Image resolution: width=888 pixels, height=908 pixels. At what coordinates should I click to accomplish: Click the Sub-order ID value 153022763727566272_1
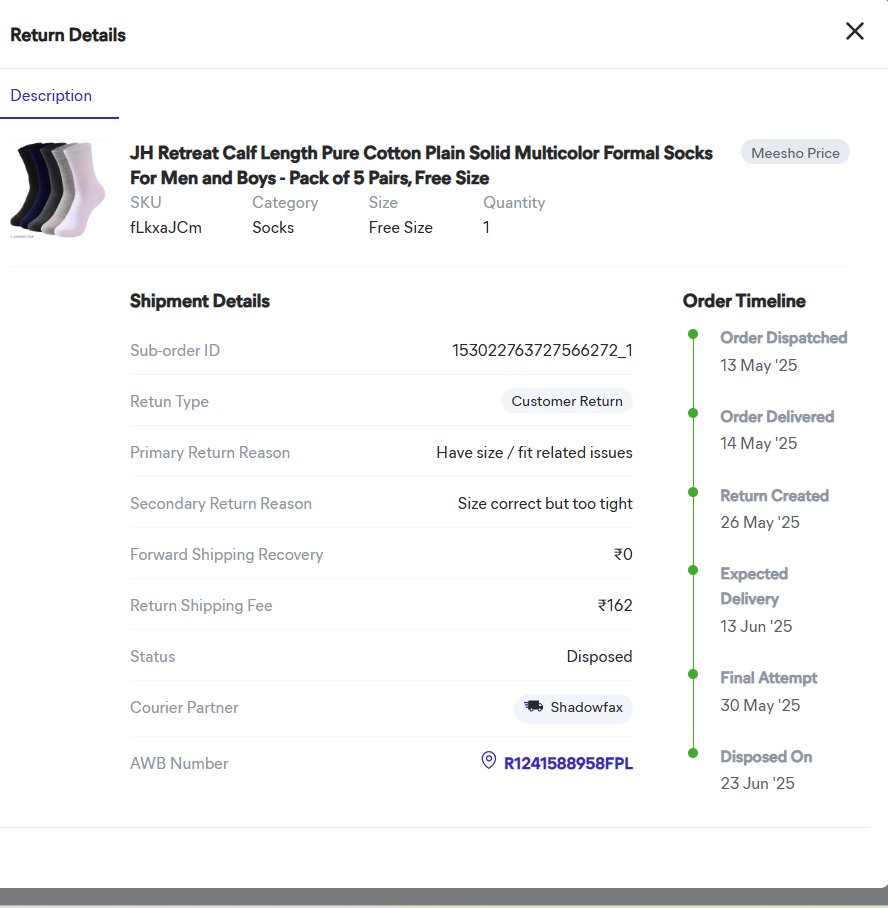coord(542,350)
